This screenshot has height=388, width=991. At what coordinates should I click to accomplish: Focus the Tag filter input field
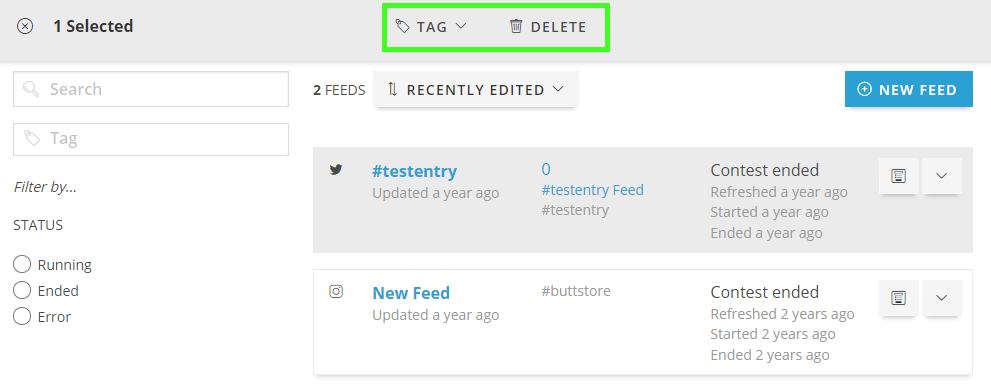(151, 139)
